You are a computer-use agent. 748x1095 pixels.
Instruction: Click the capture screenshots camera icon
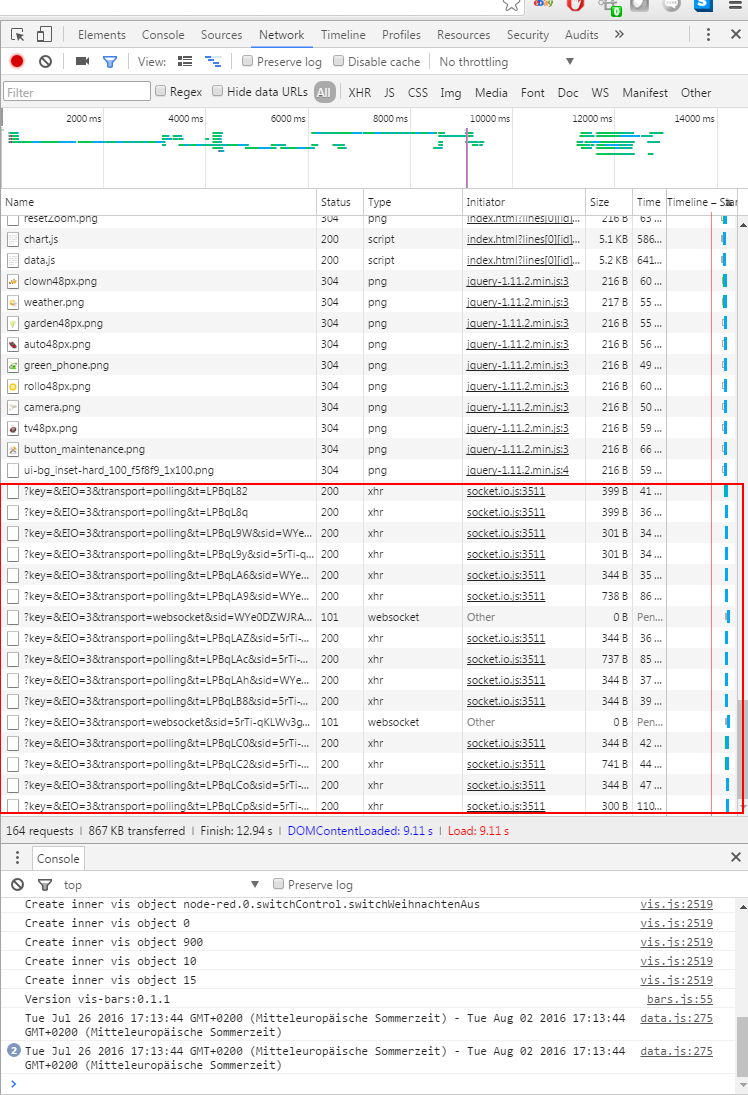click(82, 62)
